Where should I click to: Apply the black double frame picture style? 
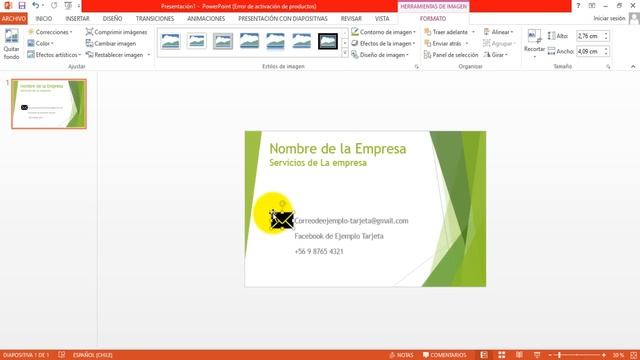328,41
